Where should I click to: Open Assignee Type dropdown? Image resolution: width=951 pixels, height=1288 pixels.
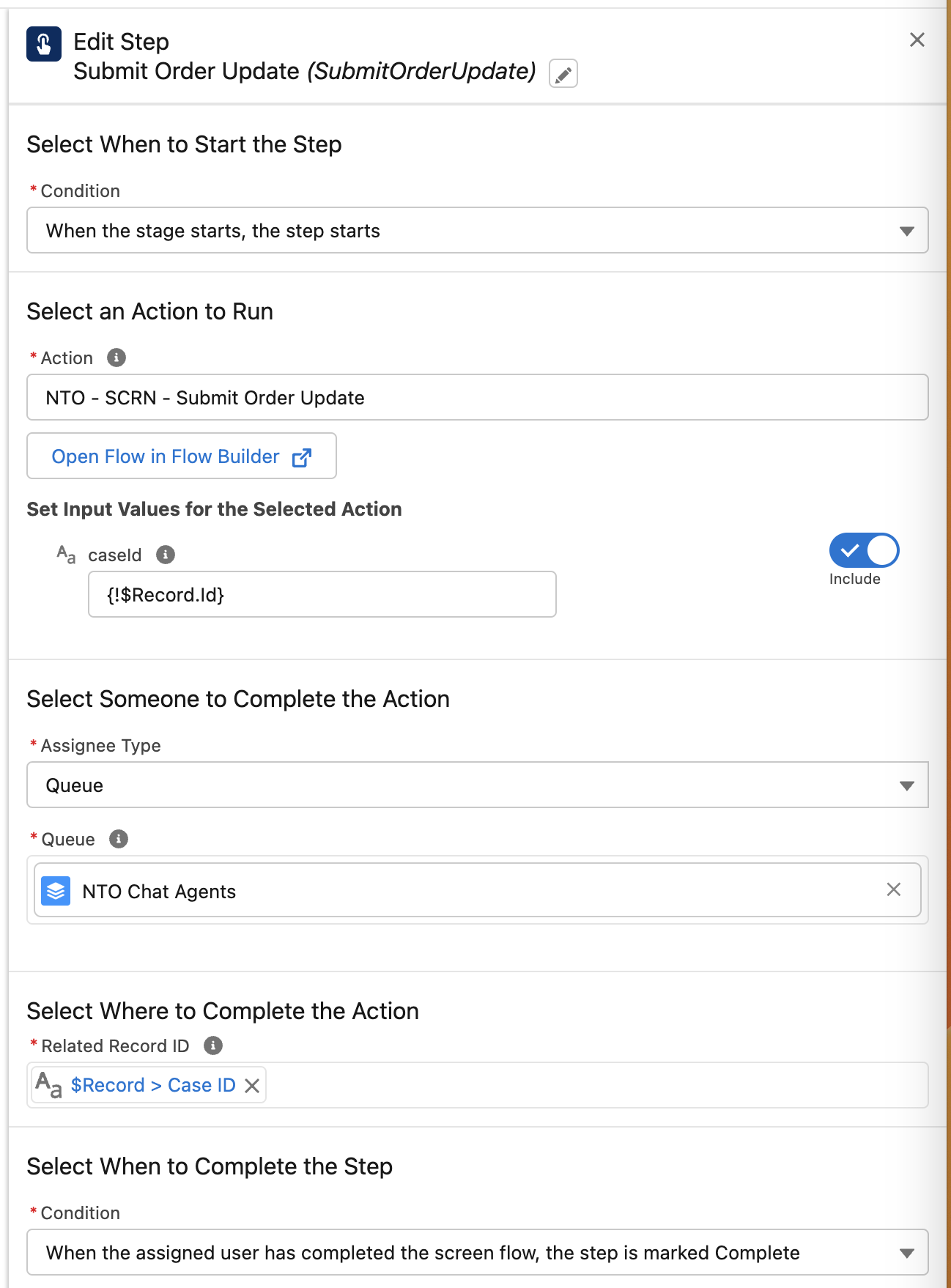pos(478,785)
